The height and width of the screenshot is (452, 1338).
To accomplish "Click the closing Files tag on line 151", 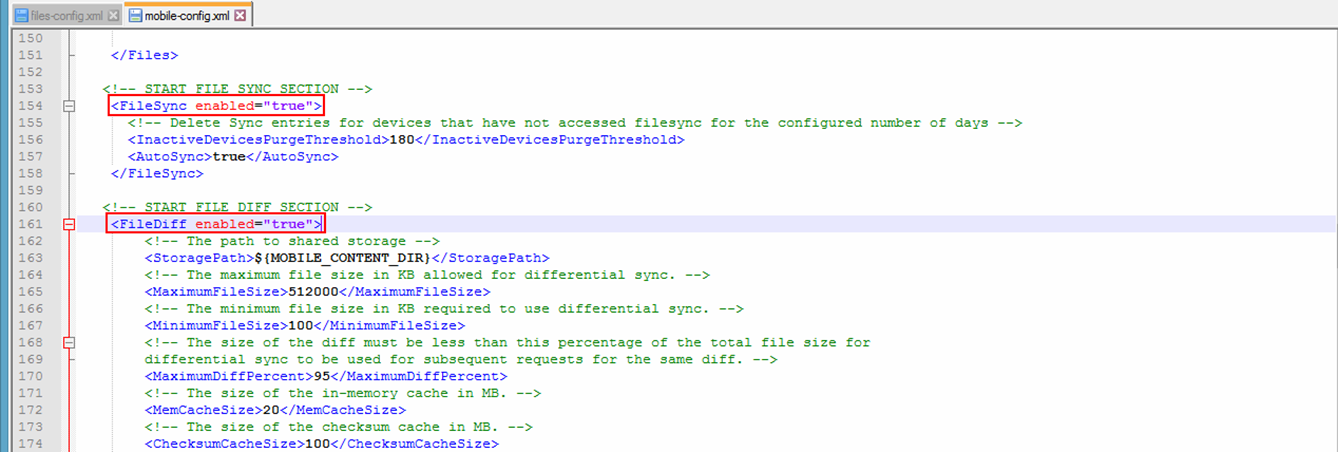I will pyautogui.click(x=144, y=55).
